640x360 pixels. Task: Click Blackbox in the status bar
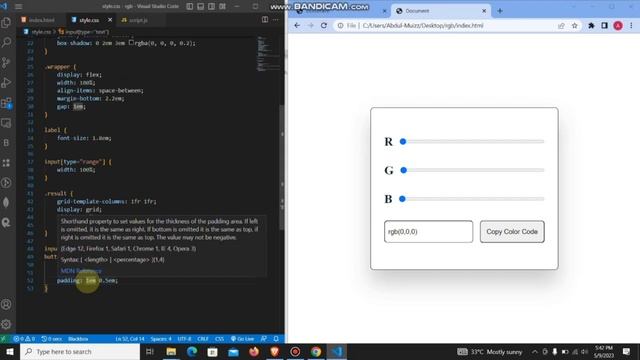[78, 339]
